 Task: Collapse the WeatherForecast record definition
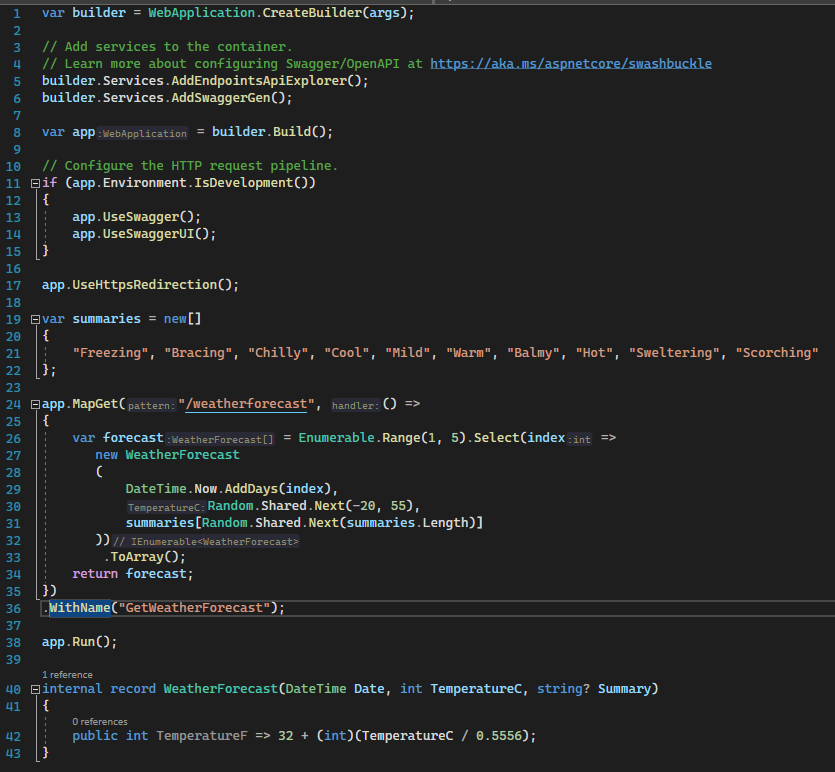pyautogui.click(x=35, y=688)
